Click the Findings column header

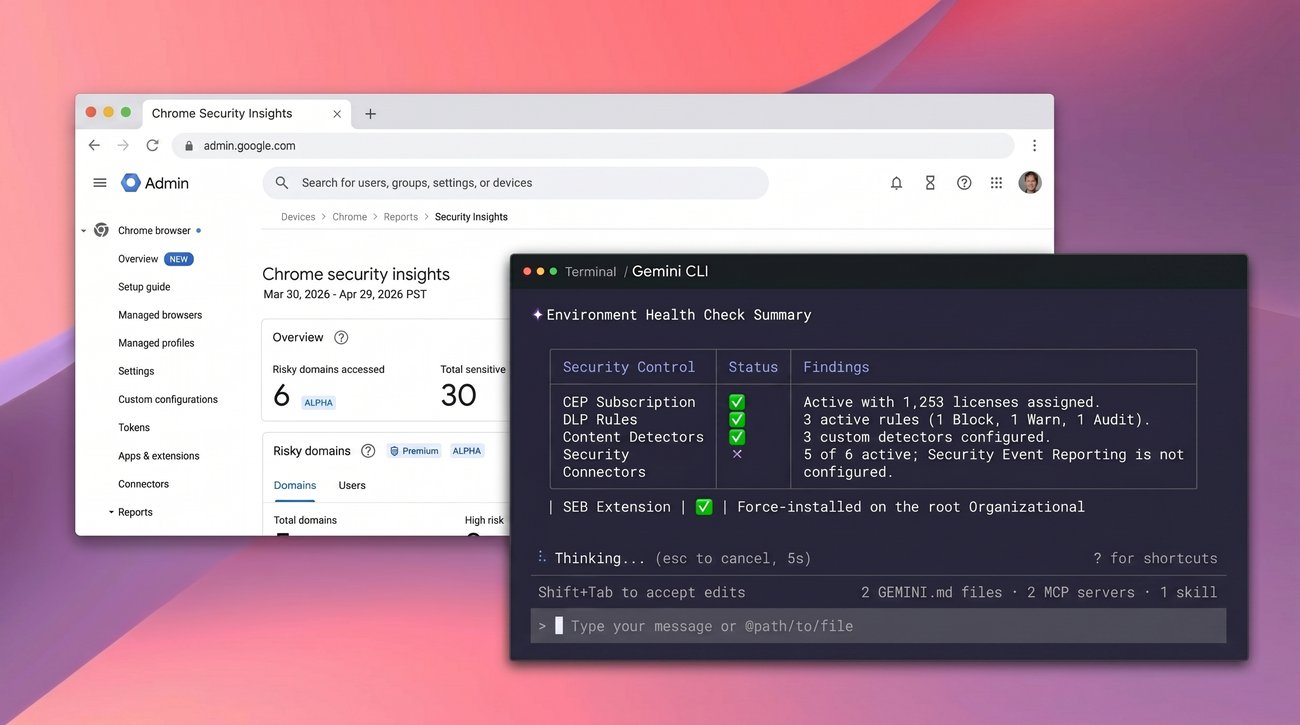click(836, 367)
